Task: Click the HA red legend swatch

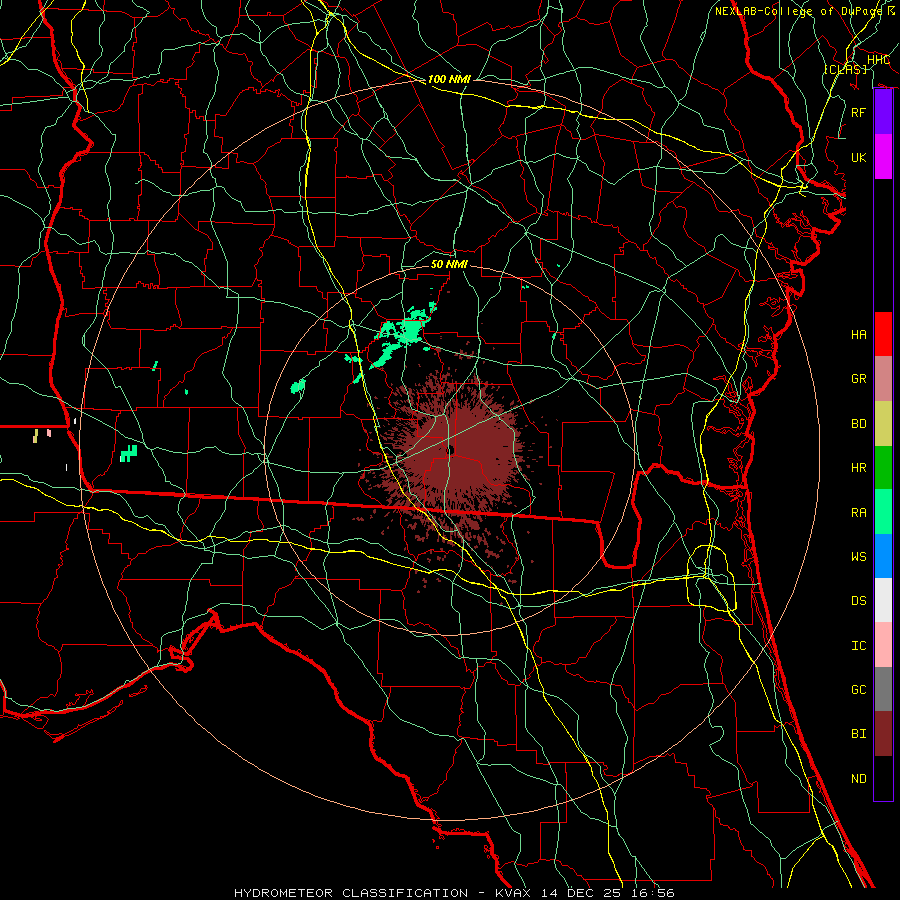Action: coord(883,334)
